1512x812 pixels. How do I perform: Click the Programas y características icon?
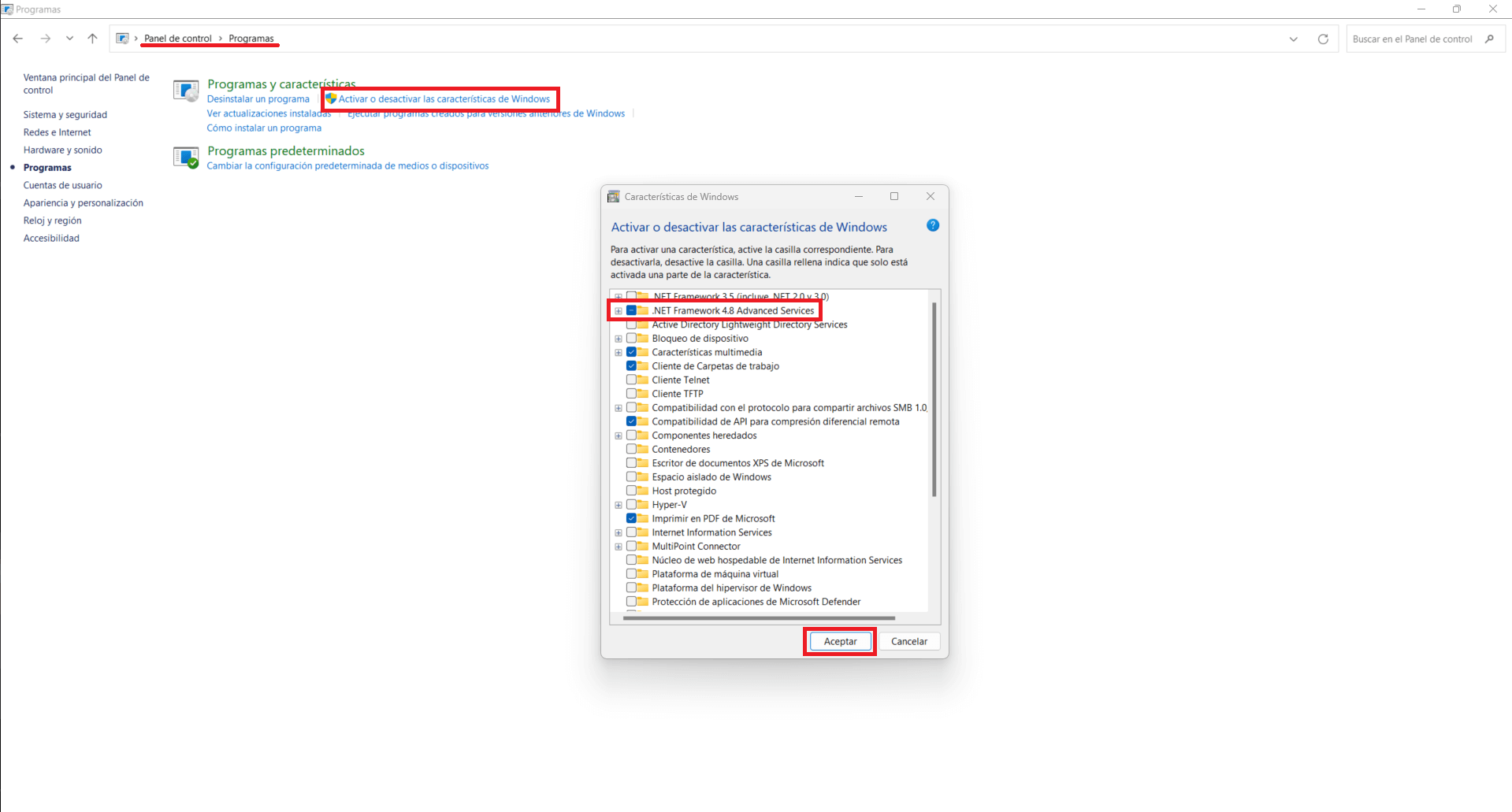[x=186, y=91]
